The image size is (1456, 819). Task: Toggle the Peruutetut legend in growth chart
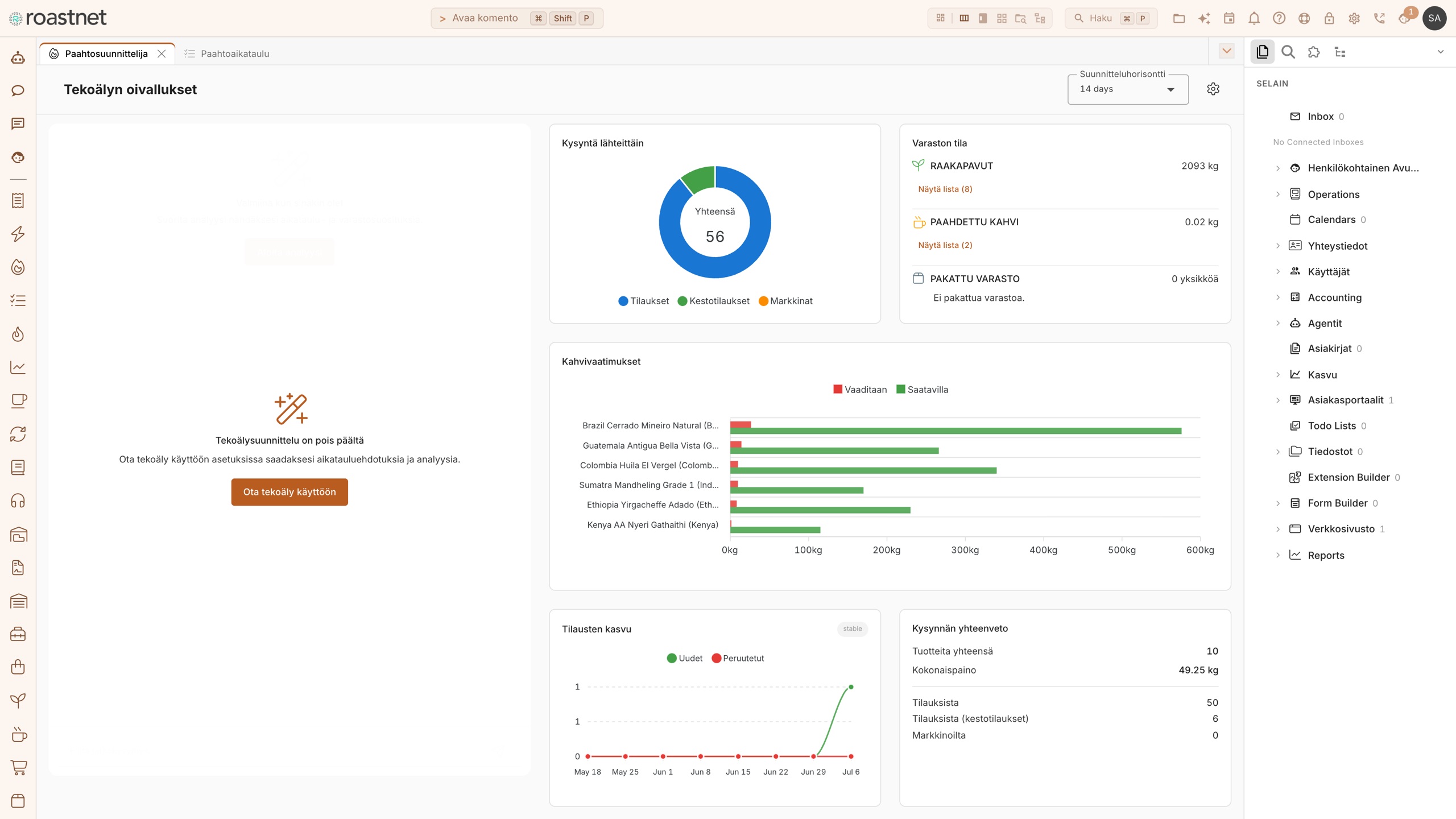(738, 658)
